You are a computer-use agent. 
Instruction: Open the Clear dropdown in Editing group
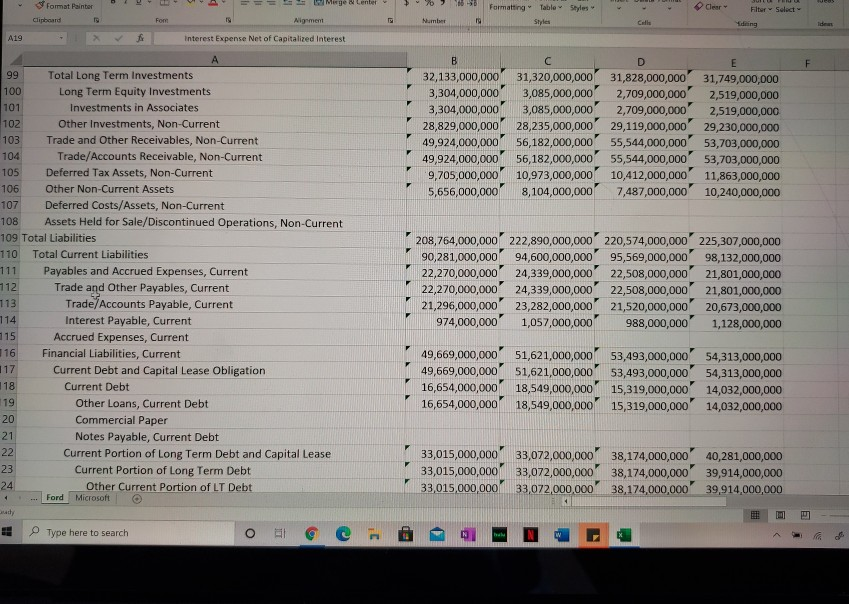711,6
